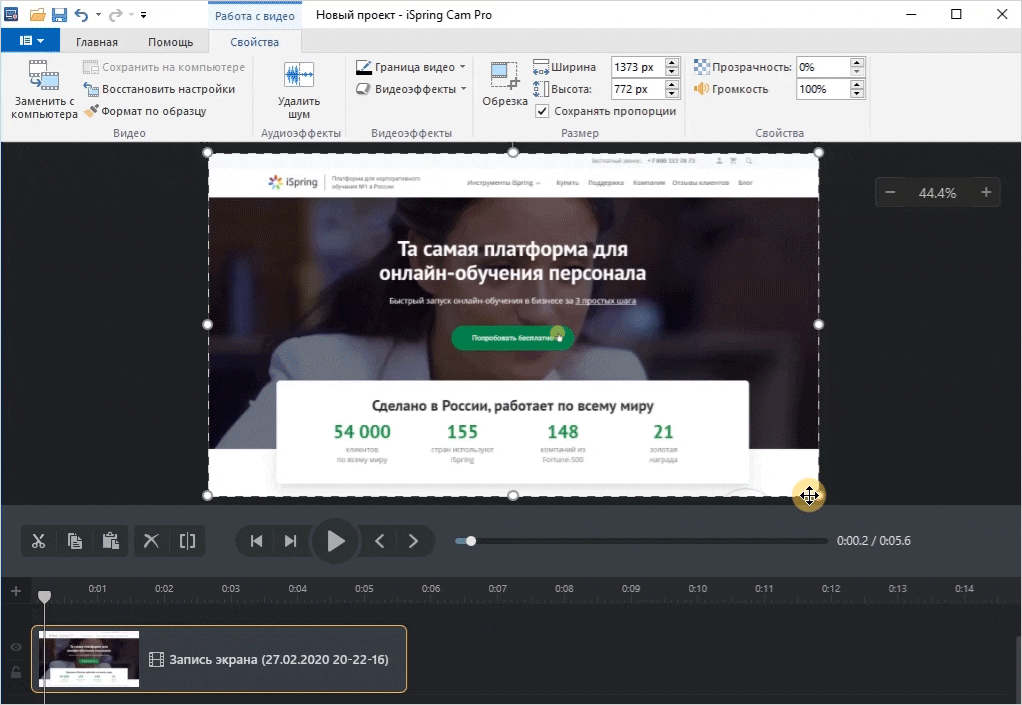This screenshot has height=705, width=1022.
Task: Play the video preview
Action: [x=335, y=541]
